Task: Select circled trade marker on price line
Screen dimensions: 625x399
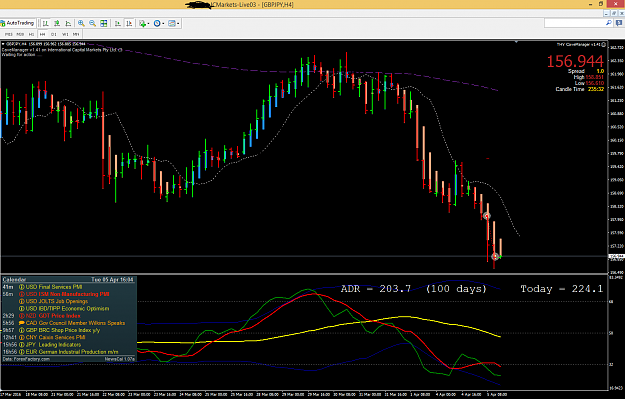Action: (x=495, y=256)
